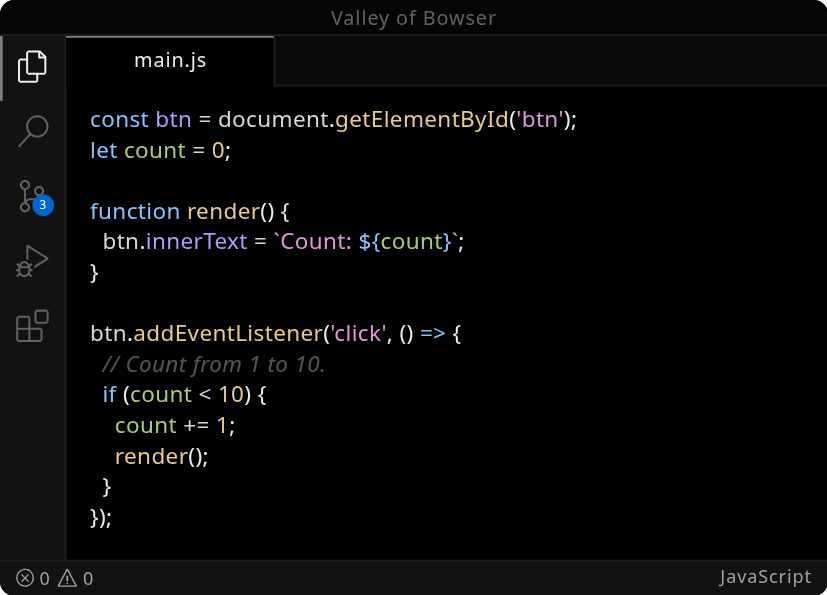Click the empty area of the tab bar
This screenshot has height=595, width=827.
(x=550, y=60)
